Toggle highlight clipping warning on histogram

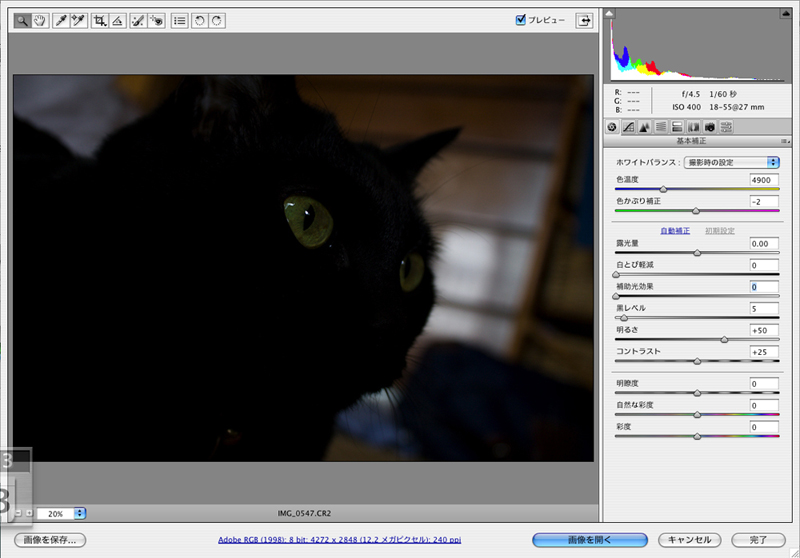point(786,14)
